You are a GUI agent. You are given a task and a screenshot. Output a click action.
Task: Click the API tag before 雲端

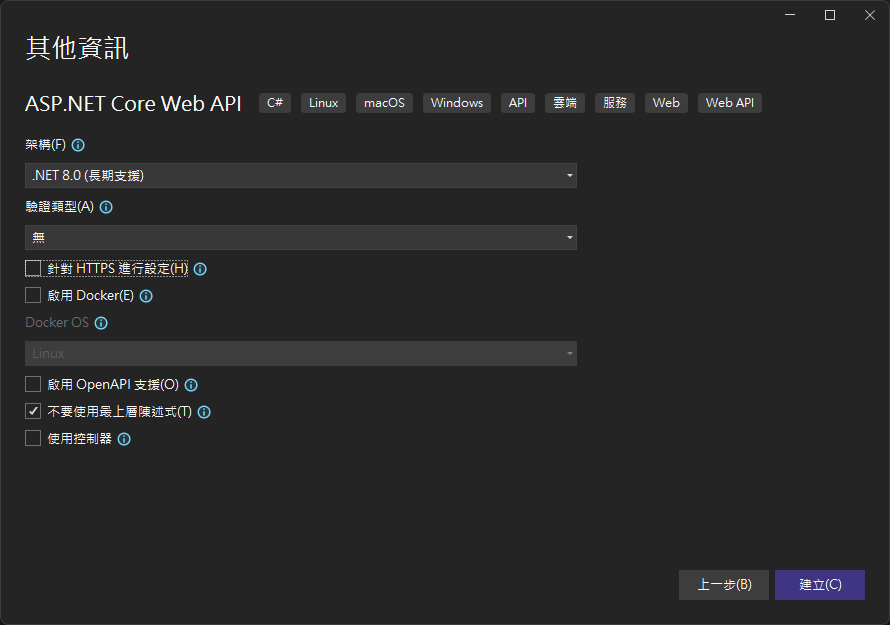(518, 103)
